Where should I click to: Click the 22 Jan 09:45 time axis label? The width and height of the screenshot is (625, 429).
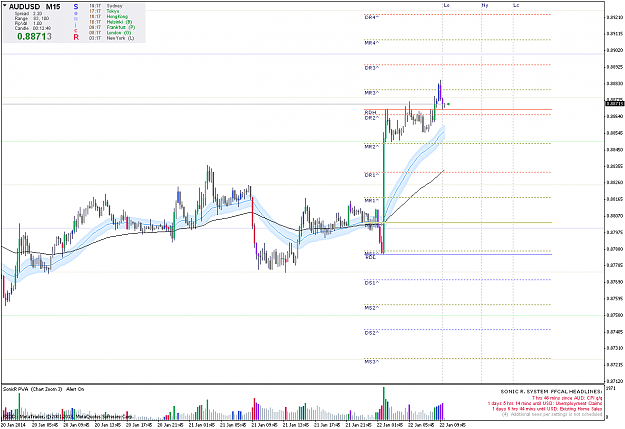tap(453, 425)
